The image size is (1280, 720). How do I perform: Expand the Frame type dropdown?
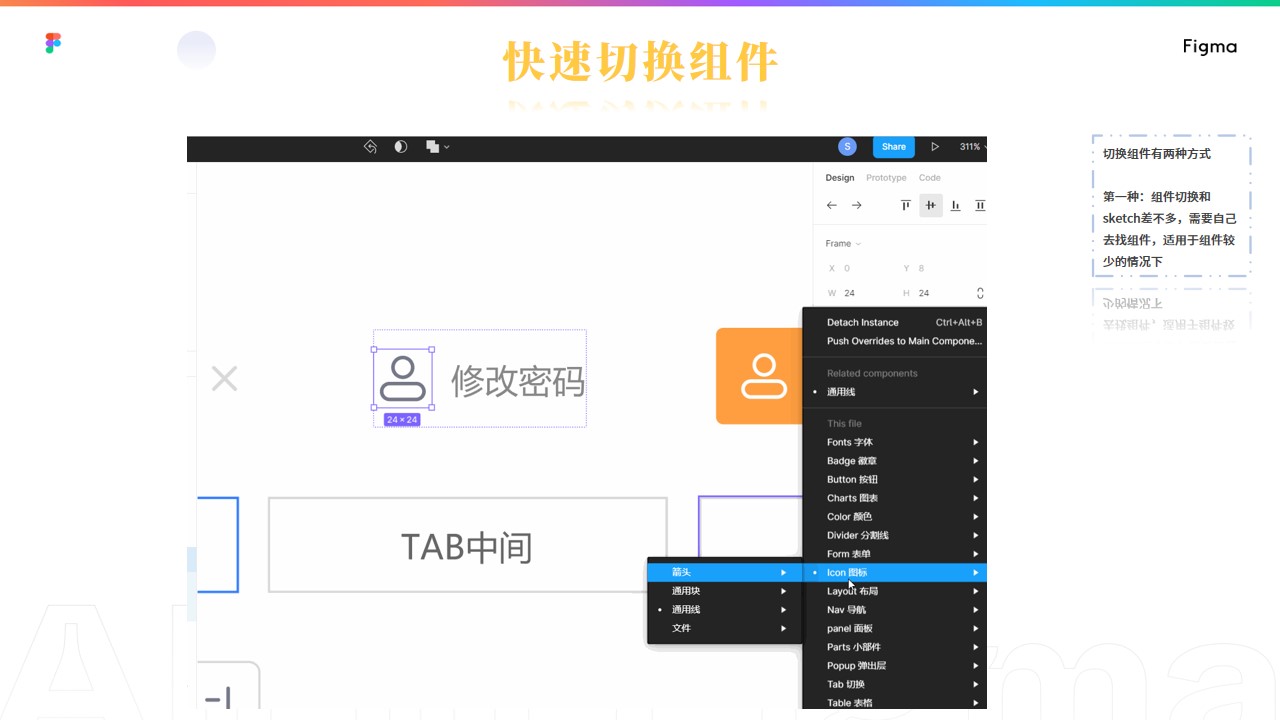pos(843,244)
